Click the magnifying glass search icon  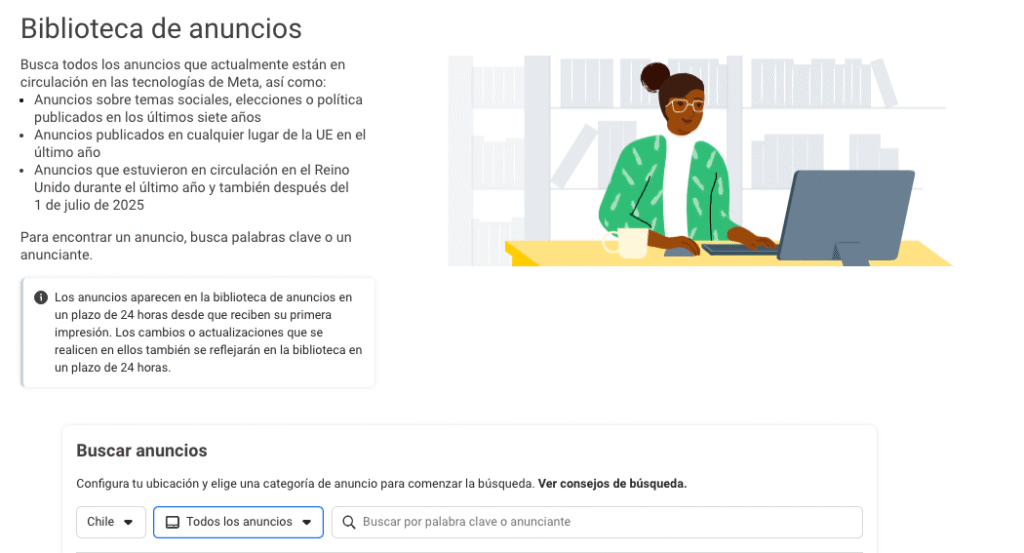coord(349,522)
